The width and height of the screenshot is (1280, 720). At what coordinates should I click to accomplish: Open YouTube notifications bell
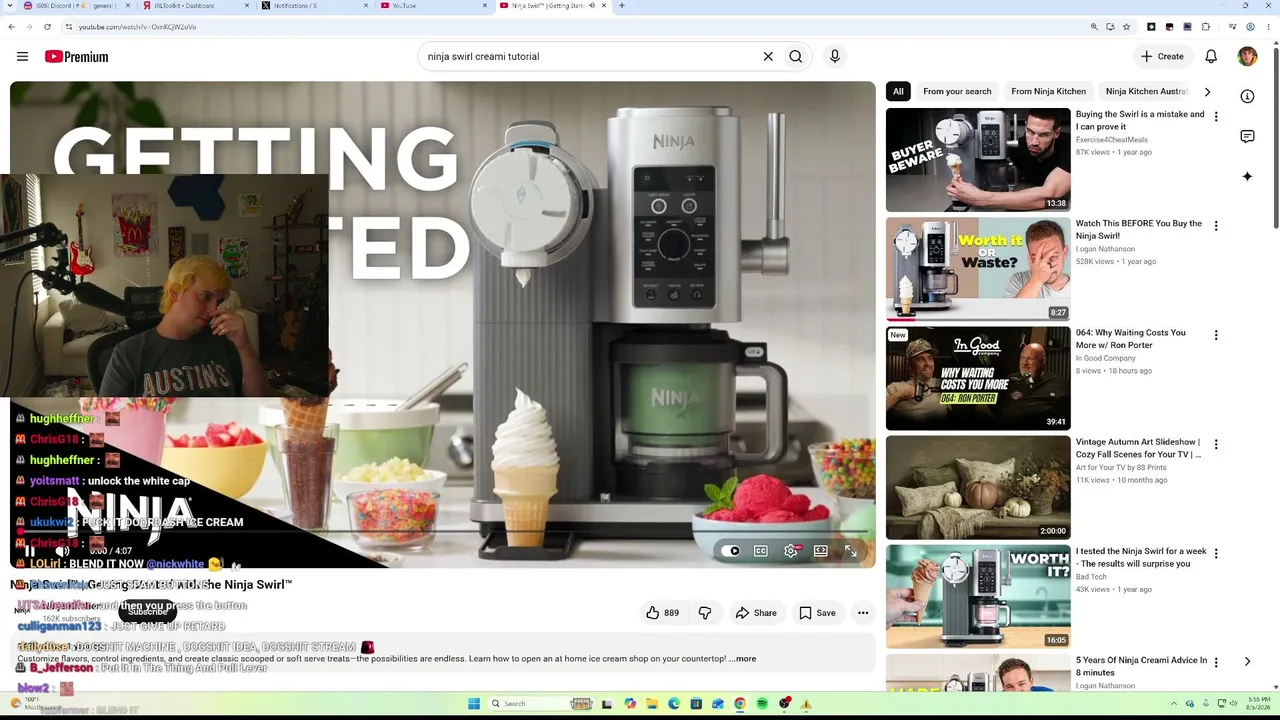1211,57
